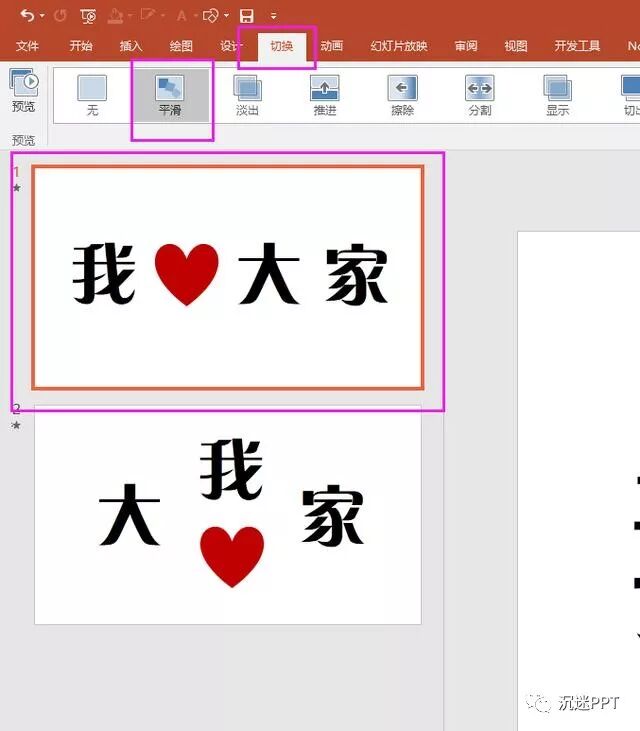The width and height of the screenshot is (640, 731).
Task: Open the 审阅 tab
Action: tap(466, 46)
